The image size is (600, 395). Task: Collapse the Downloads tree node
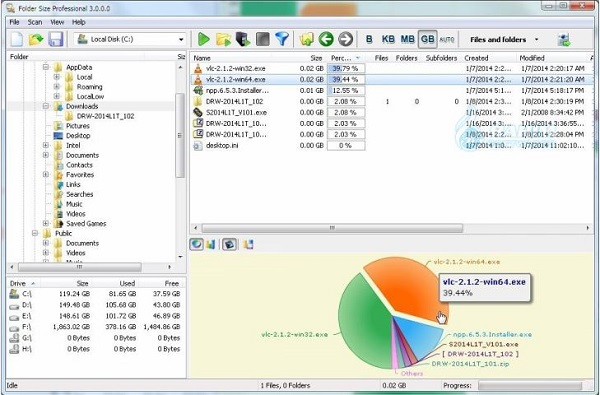click(46, 106)
